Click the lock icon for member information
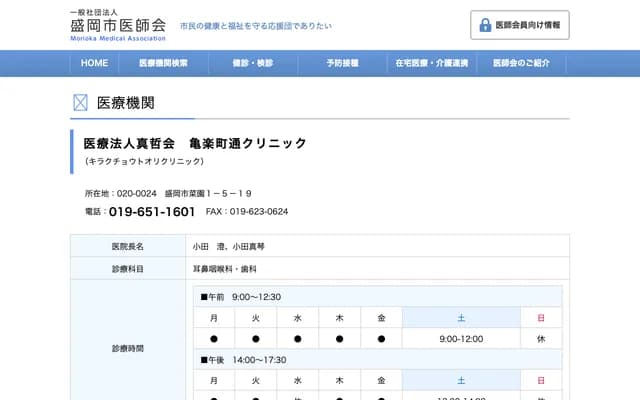640x400 pixels. (x=485, y=25)
